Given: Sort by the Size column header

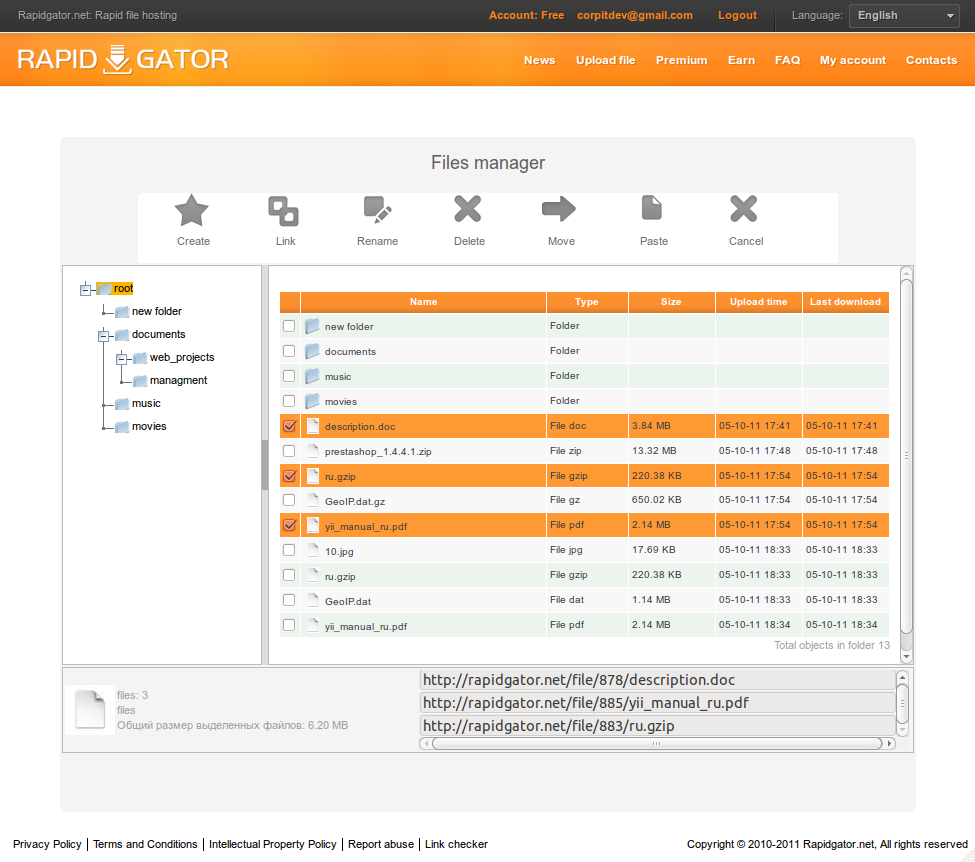Looking at the screenshot, I should tap(671, 302).
